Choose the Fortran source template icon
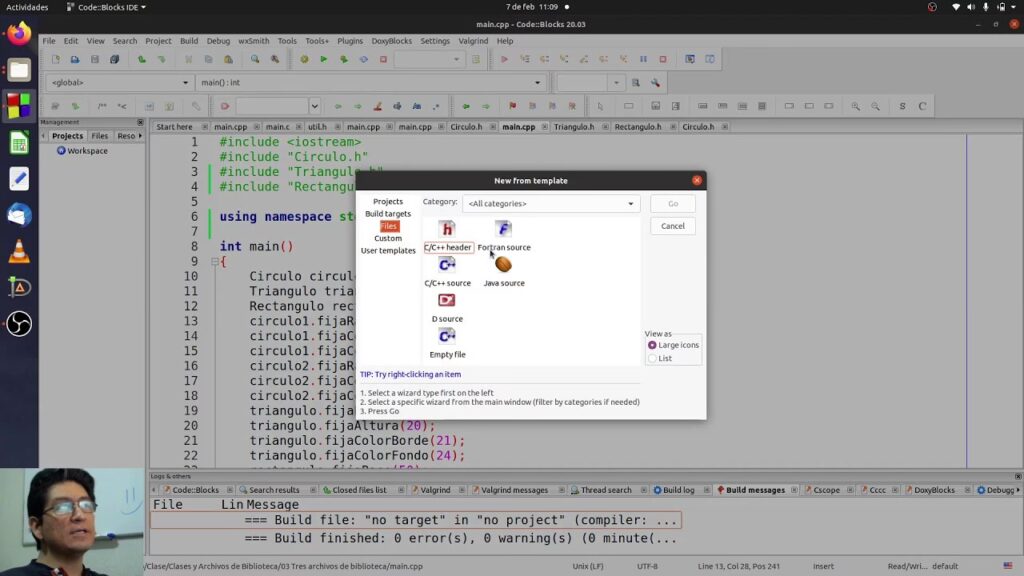Screen dimensions: 1024x576 (x=503, y=230)
